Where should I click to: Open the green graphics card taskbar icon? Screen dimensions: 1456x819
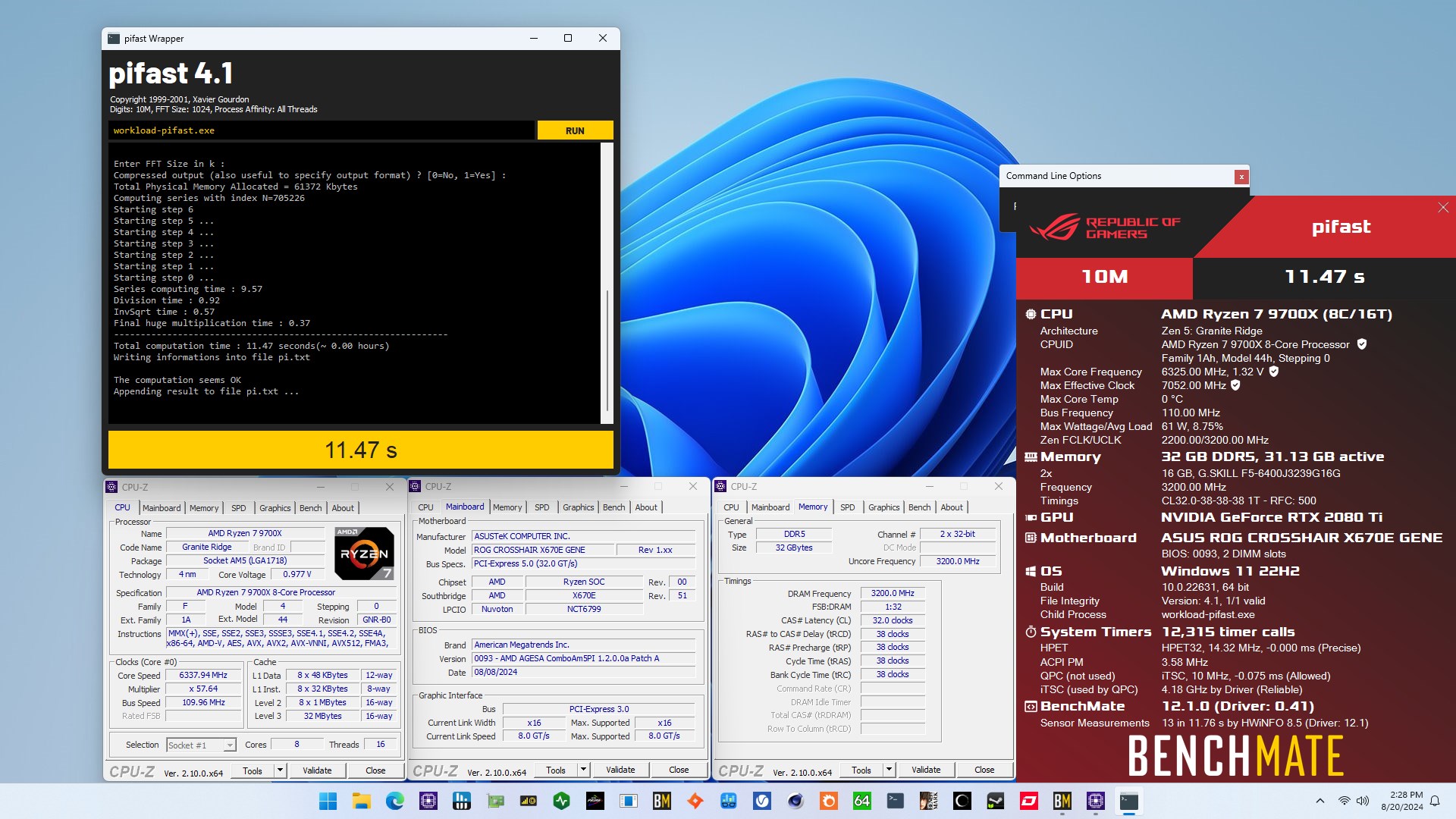coord(495,801)
